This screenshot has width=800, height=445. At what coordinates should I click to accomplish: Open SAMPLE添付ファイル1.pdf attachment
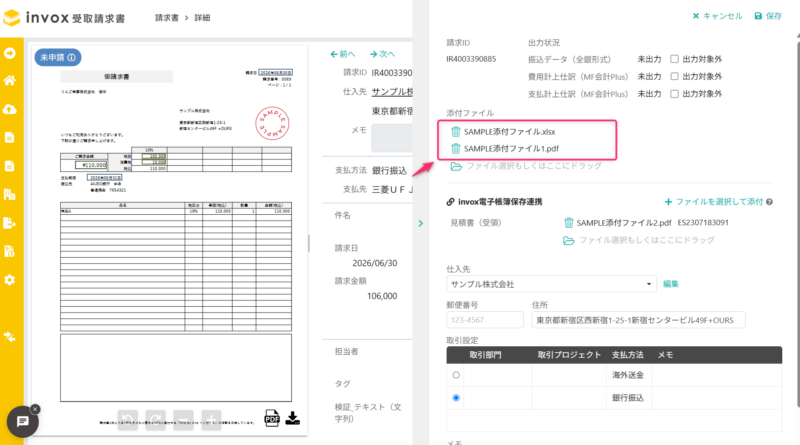pos(511,149)
